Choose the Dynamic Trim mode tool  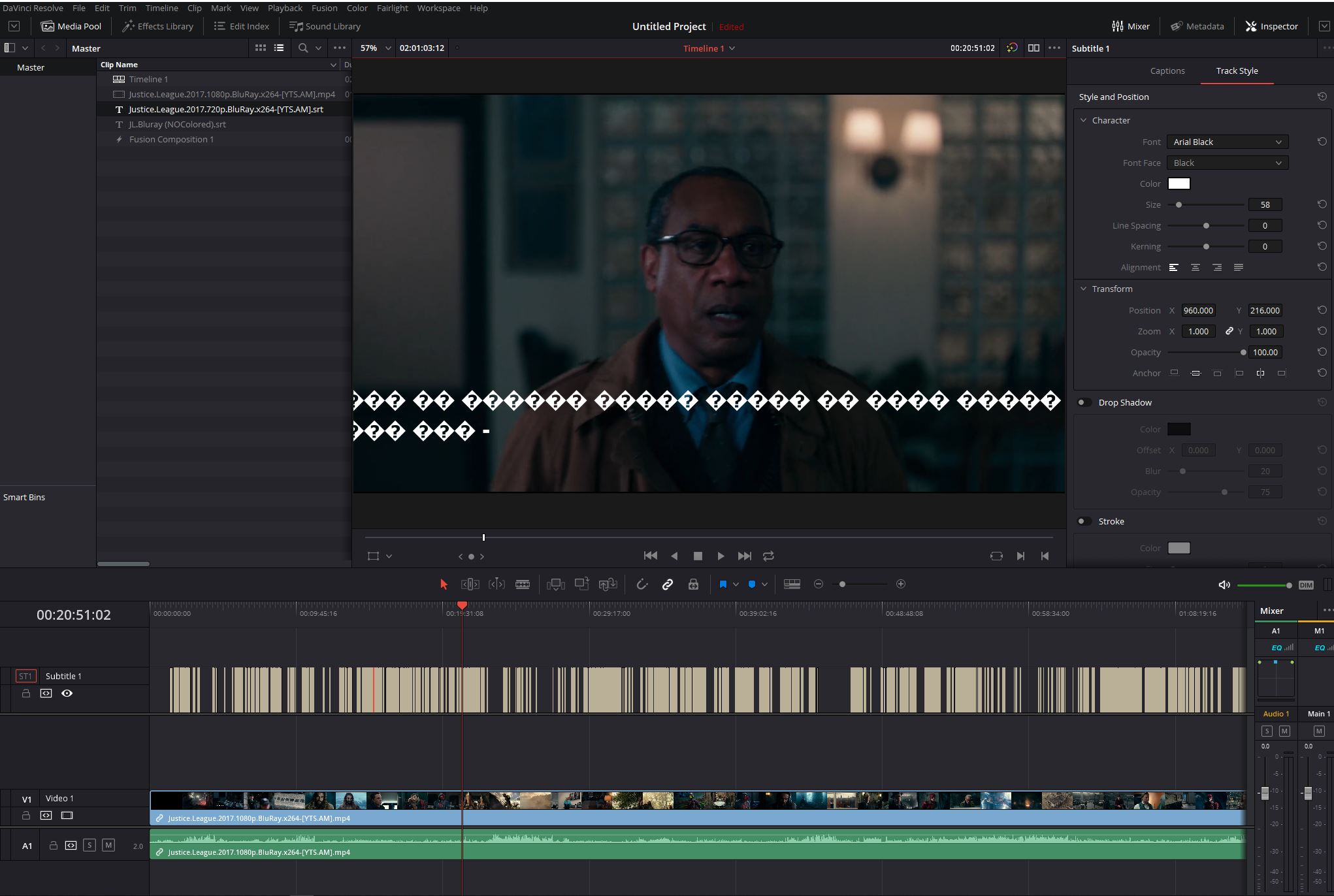pos(496,584)
